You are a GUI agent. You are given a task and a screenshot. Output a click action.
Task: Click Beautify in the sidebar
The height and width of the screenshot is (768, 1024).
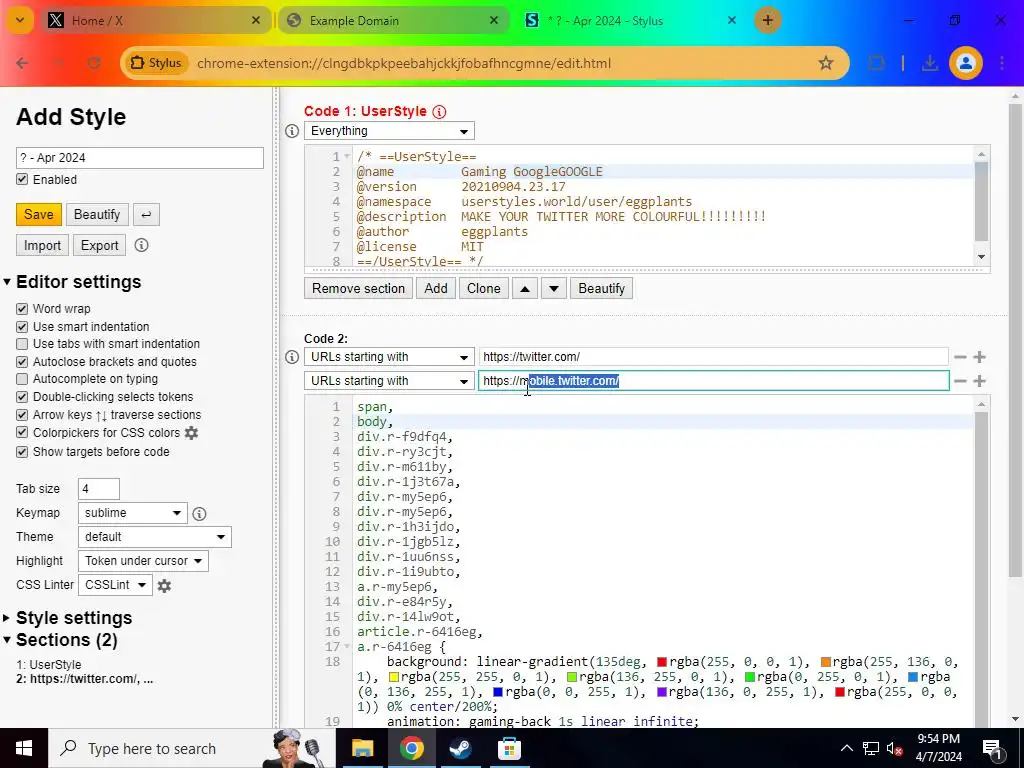tap(97, 215)
